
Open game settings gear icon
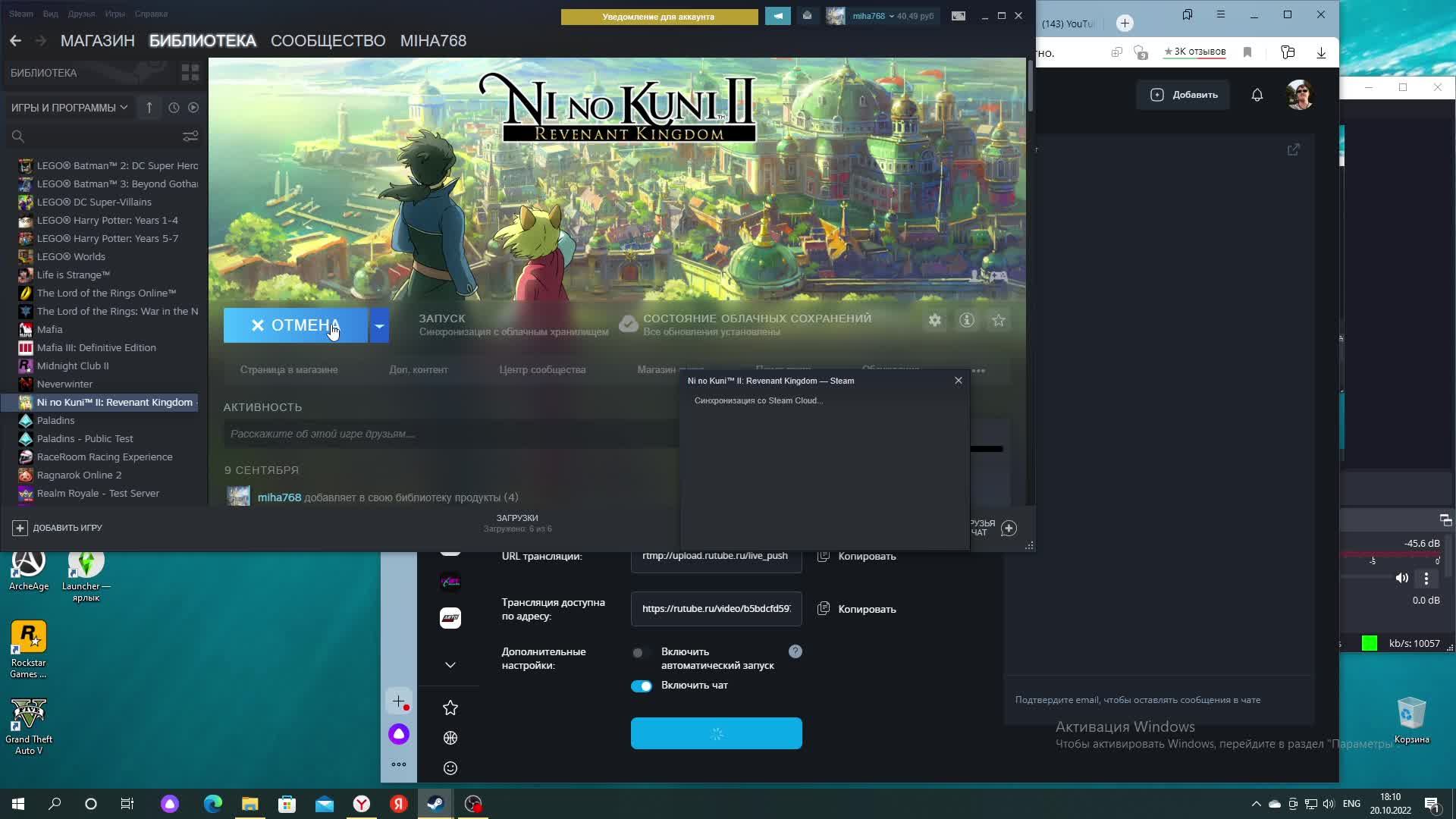pyautogui.click(x=935, y=321)
